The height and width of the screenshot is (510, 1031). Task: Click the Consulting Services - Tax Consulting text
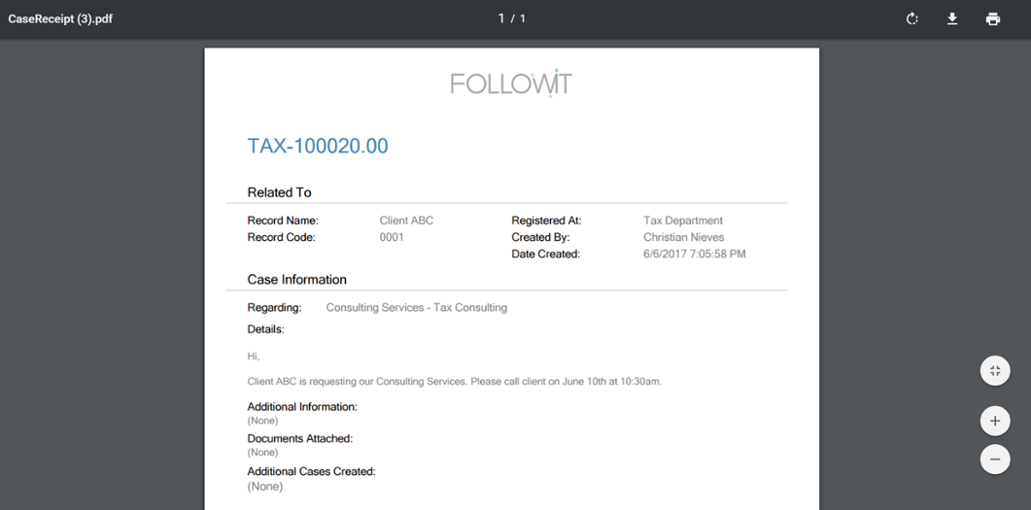[x=416, y=308]
